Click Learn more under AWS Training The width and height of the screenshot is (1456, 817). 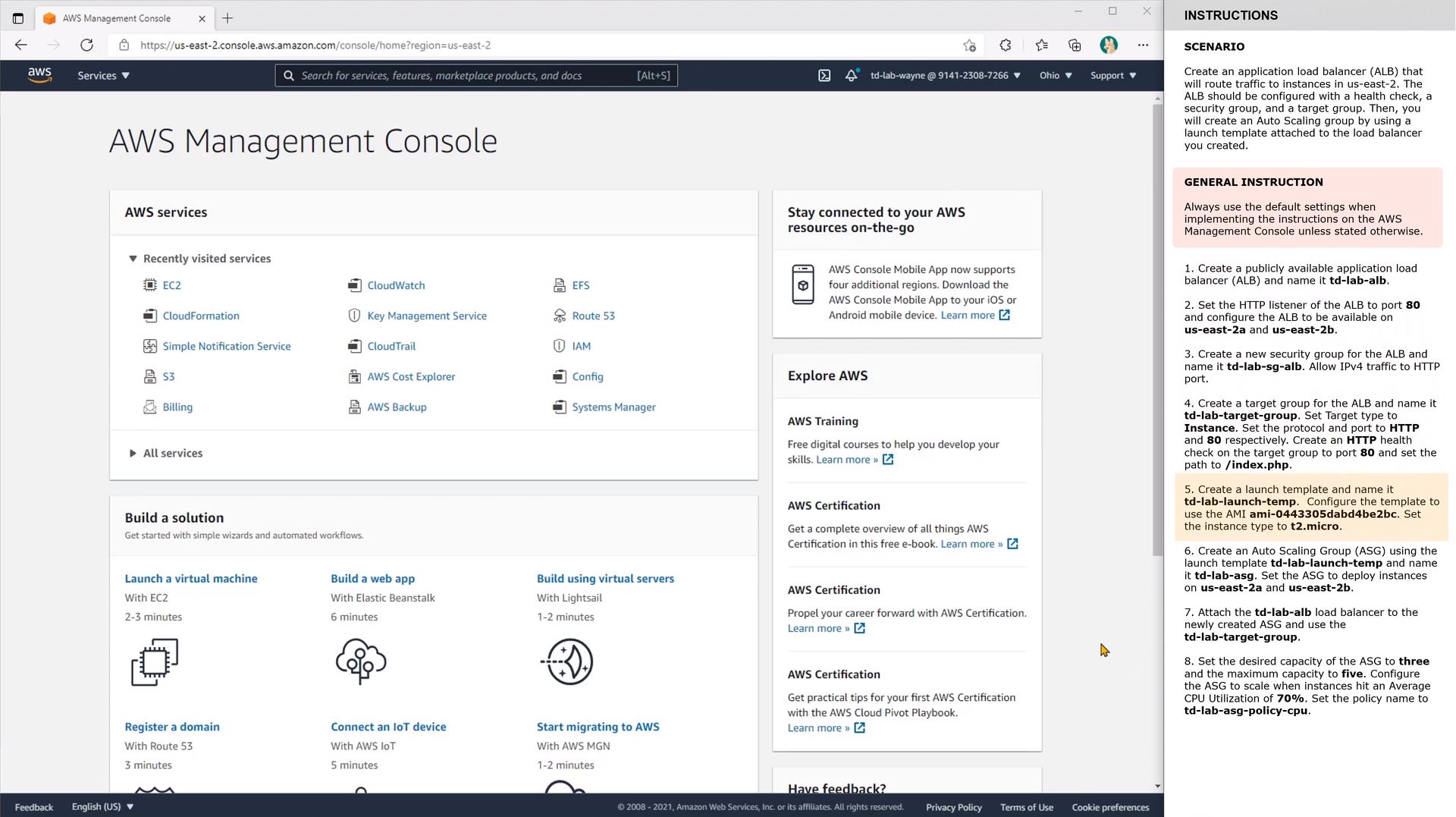coord(854,460)
